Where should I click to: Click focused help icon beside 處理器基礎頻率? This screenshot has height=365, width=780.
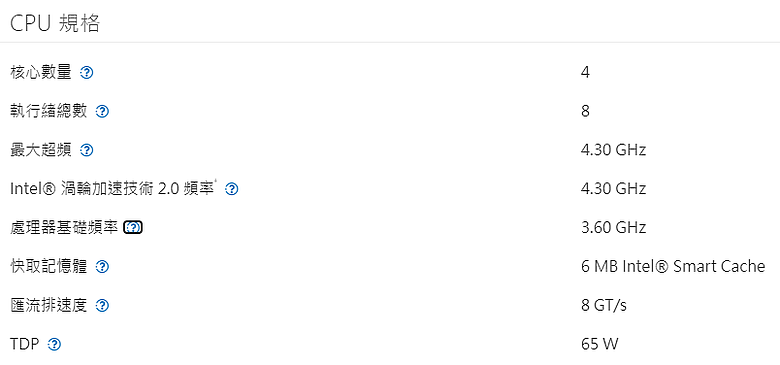[x=133, y=228]
